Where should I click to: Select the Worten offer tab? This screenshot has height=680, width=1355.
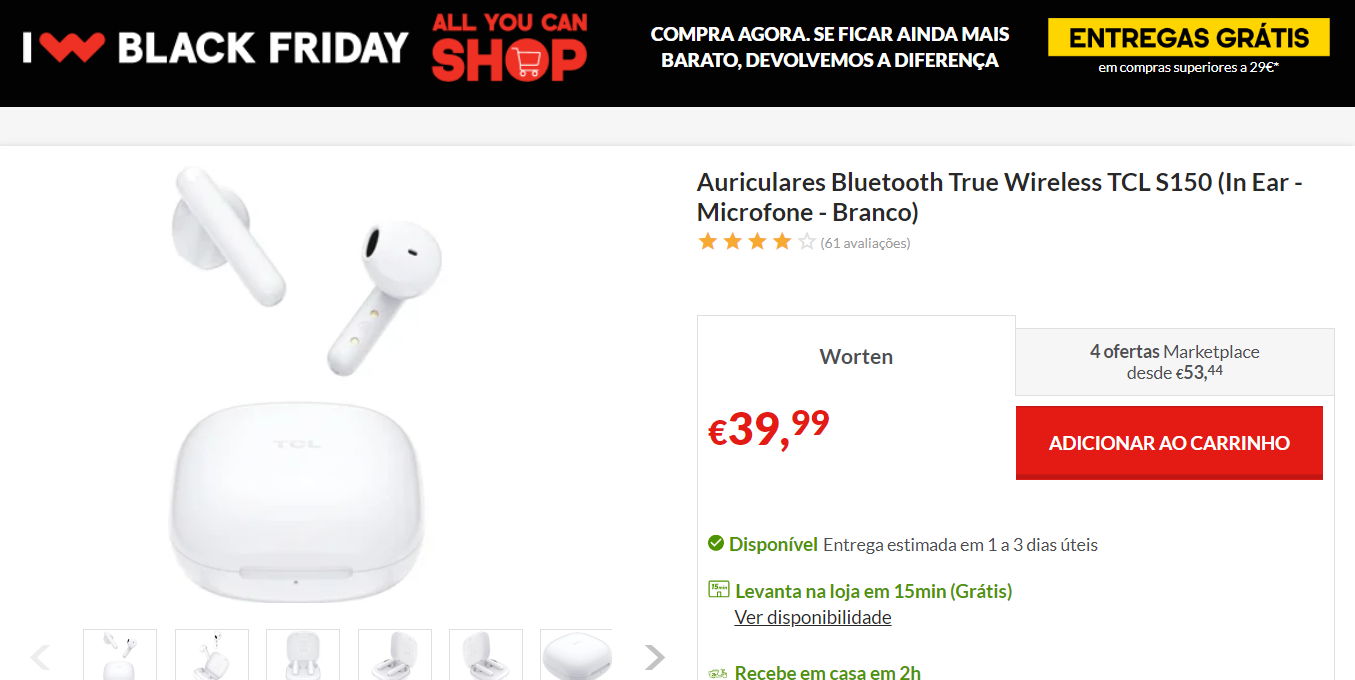point(856,356)
